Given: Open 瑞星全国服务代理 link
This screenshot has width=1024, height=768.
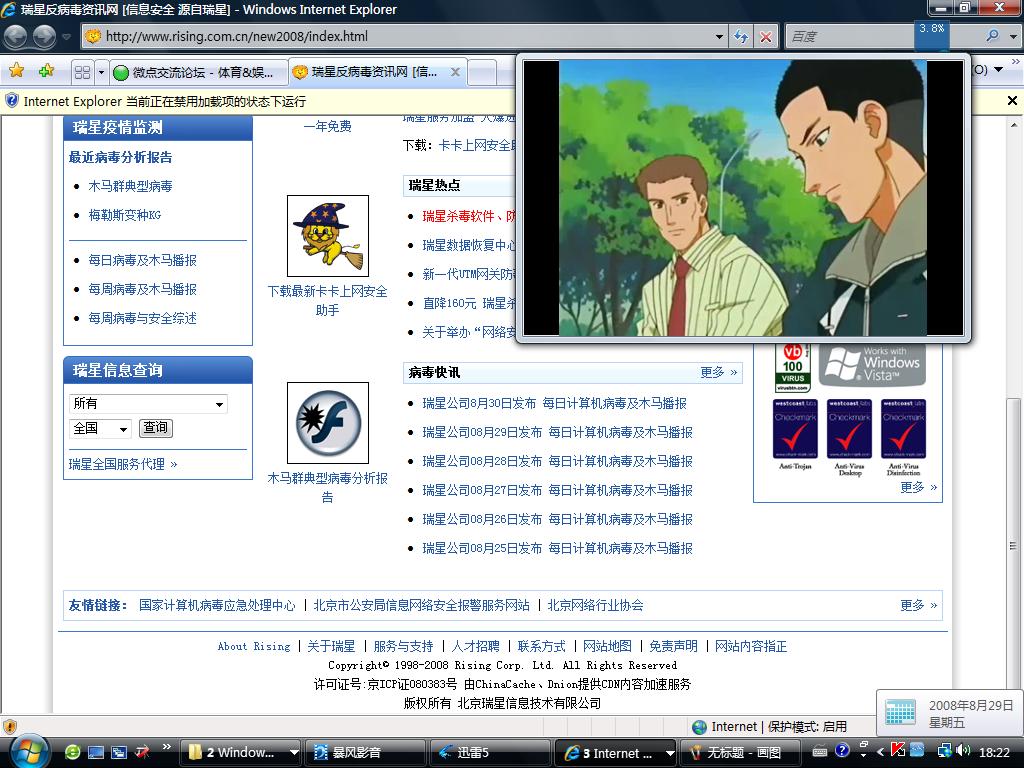Looking at the screenshot, I should (x=123, y=464).
